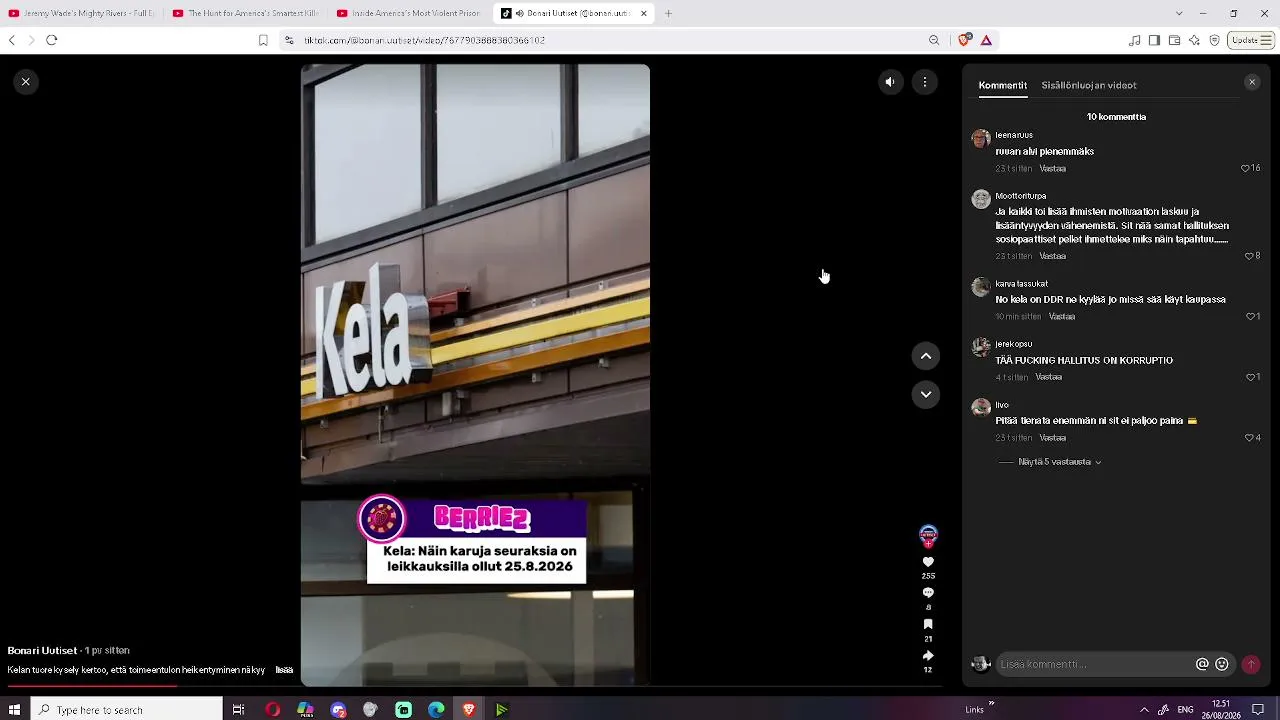The height and width of the screenshot is (720, 1280).
Task: Switch to Inside America's Most Violent Prison tab
Action: coord(410,14)
